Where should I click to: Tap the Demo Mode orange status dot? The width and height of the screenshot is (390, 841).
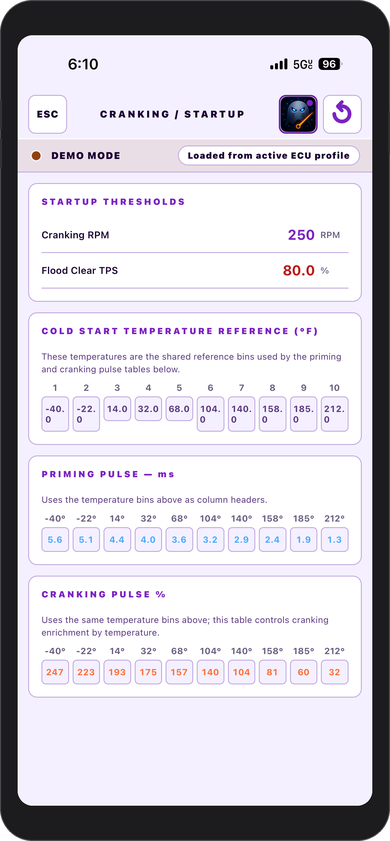pos(36,156)
